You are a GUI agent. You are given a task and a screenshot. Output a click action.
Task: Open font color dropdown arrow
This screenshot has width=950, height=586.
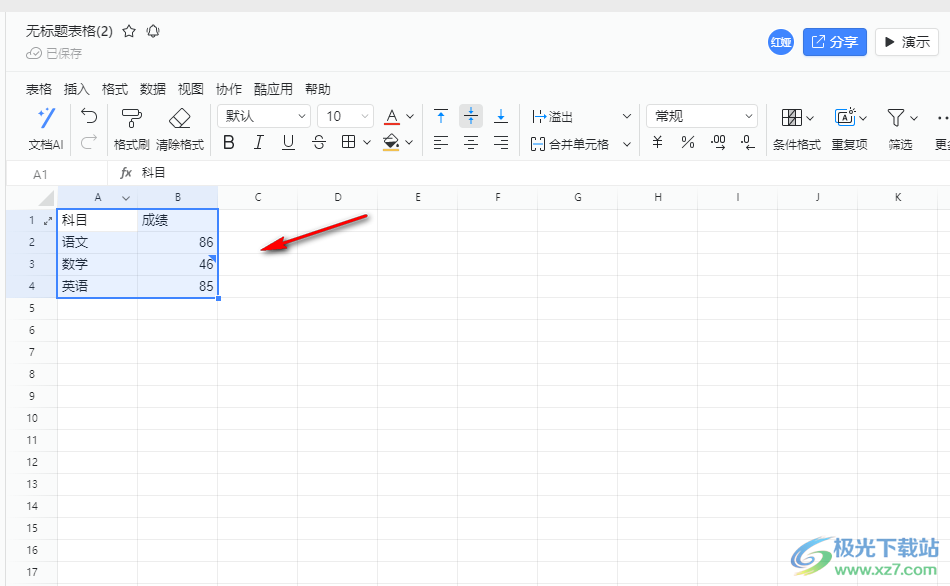[410, 116]
